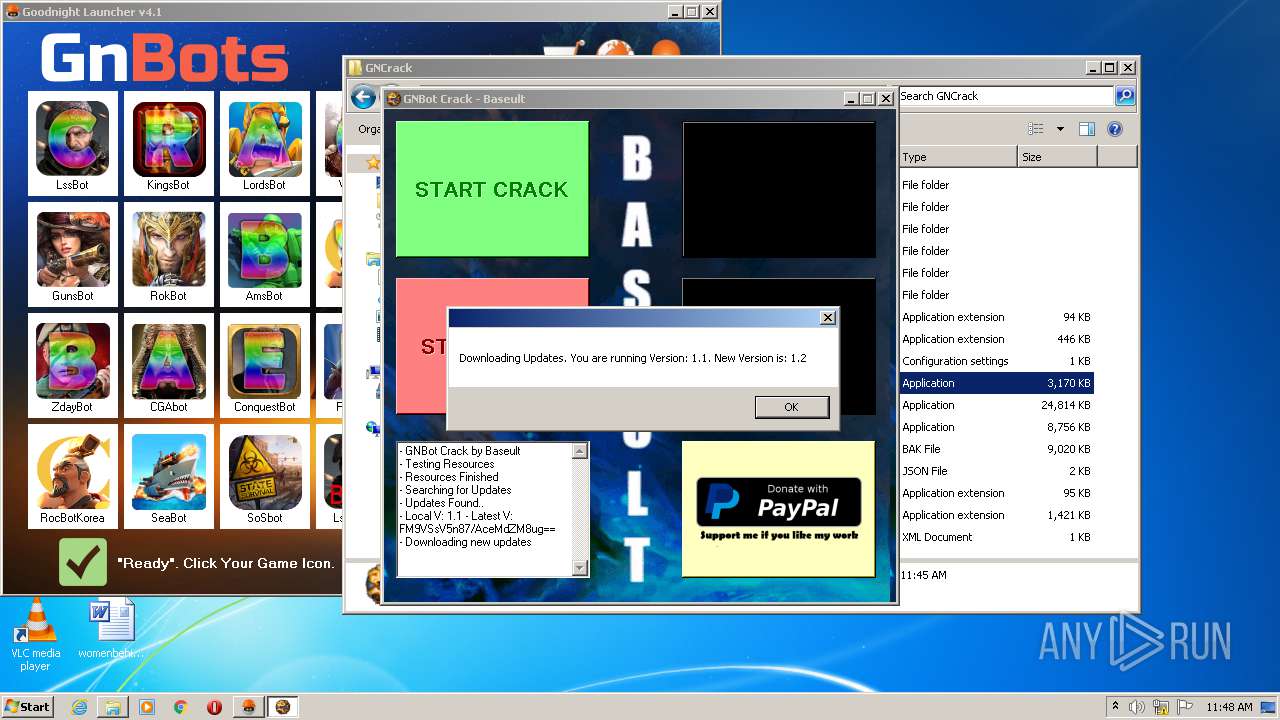Image resolution: width=1280 pixels, height=720 pixels.
Task: Close the Downloading Updates dialog with X
Action: 827,317
